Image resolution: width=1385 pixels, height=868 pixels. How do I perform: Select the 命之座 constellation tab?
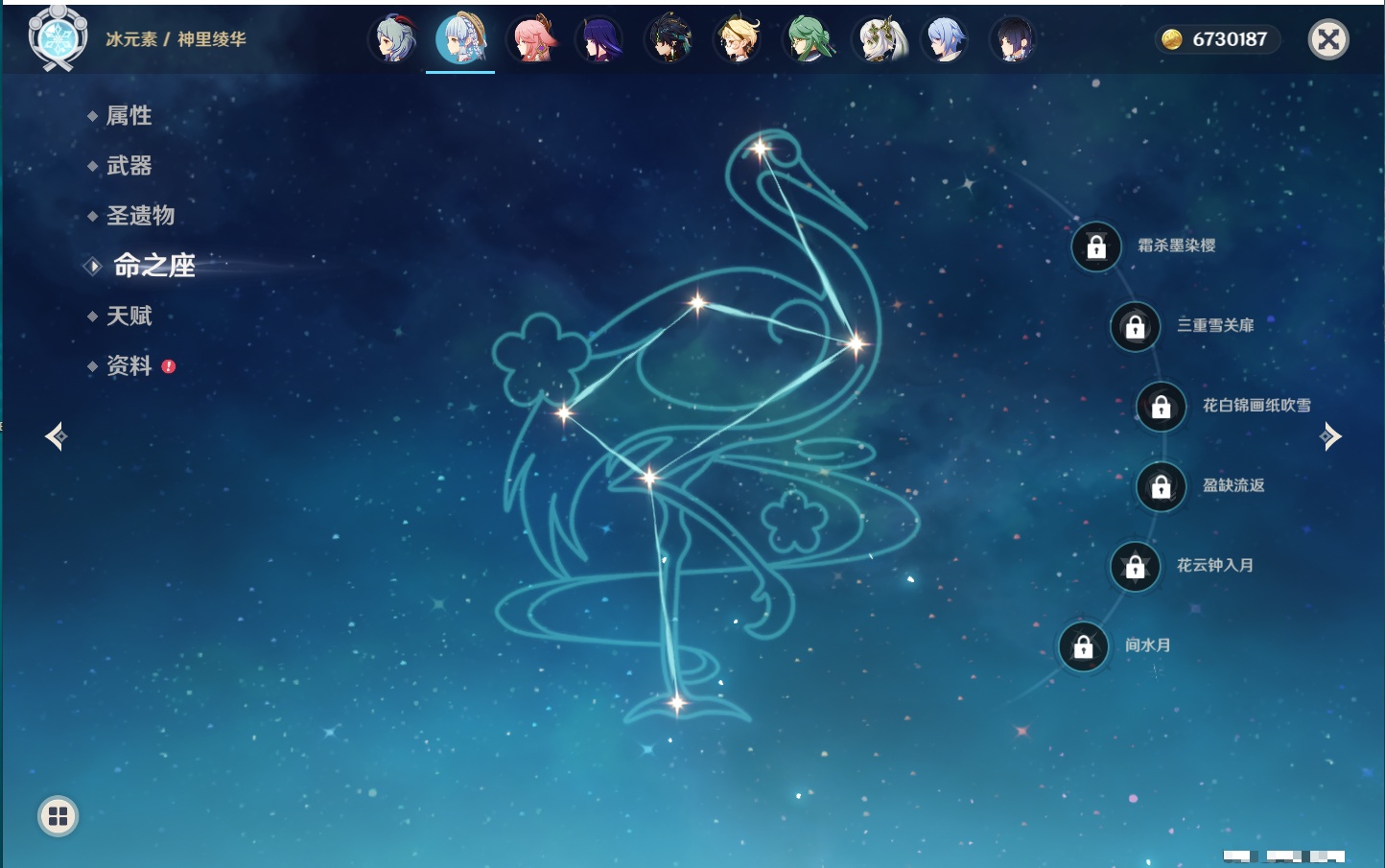pos(153,266)
